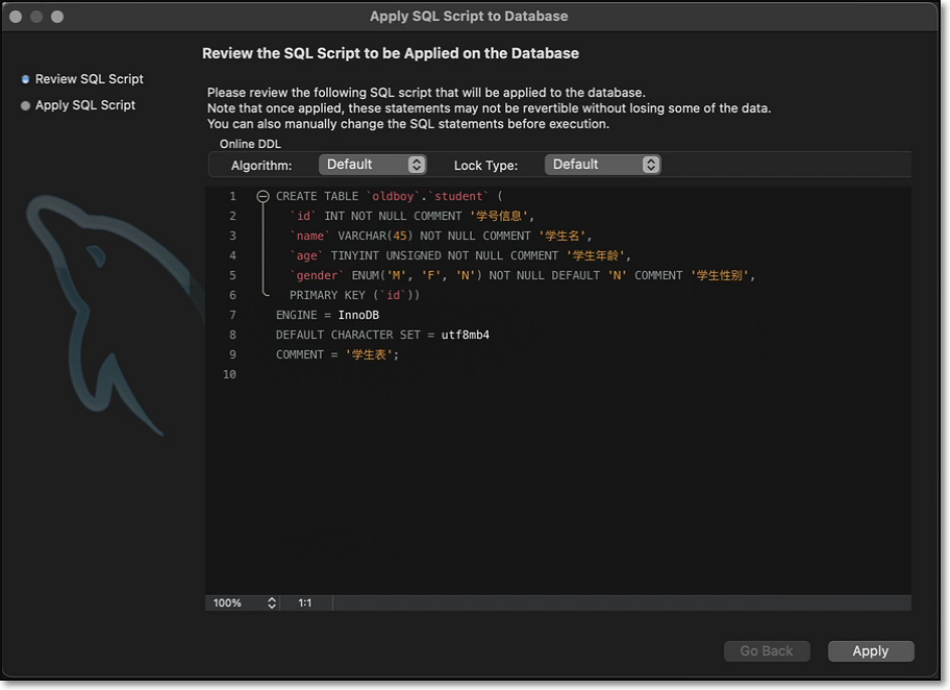Viewport: 950px width, 690px height.
Task: Click the ENGINE = InnoDB line
Action: [327, 315]
